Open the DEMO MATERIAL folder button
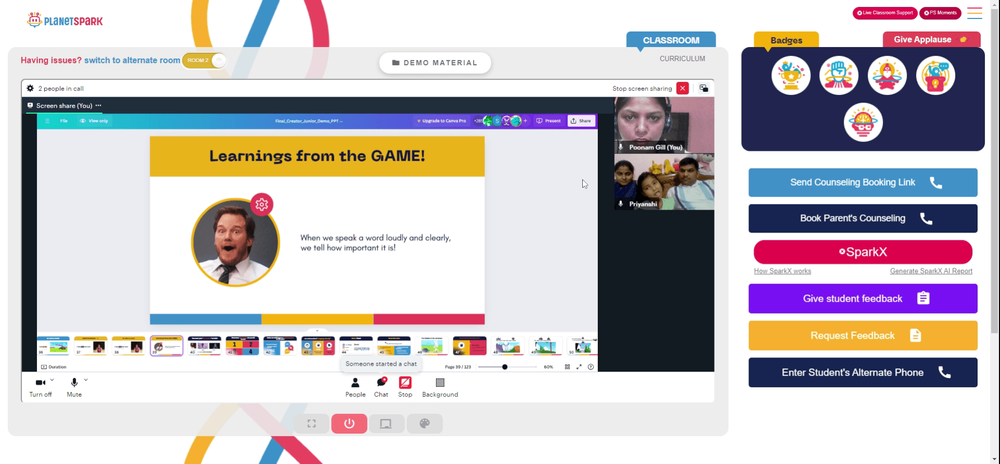This screenshot has width=1000, height=464. pyautogui.click(x=435, y=63)
